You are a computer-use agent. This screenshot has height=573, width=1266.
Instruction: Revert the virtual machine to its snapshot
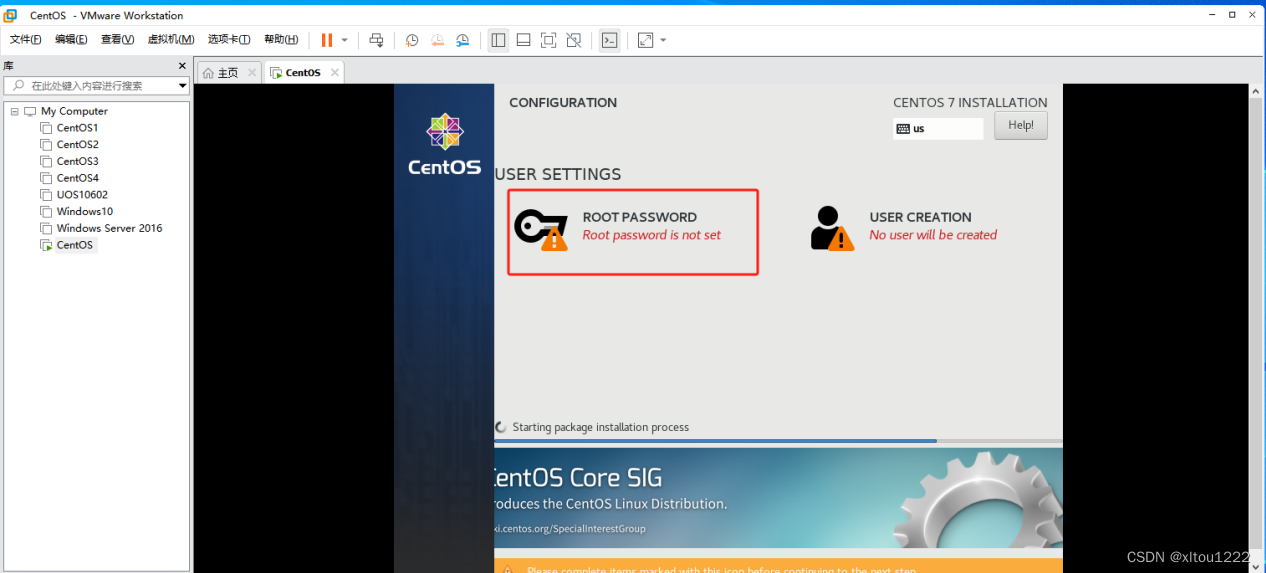click(x=437, y=40)
